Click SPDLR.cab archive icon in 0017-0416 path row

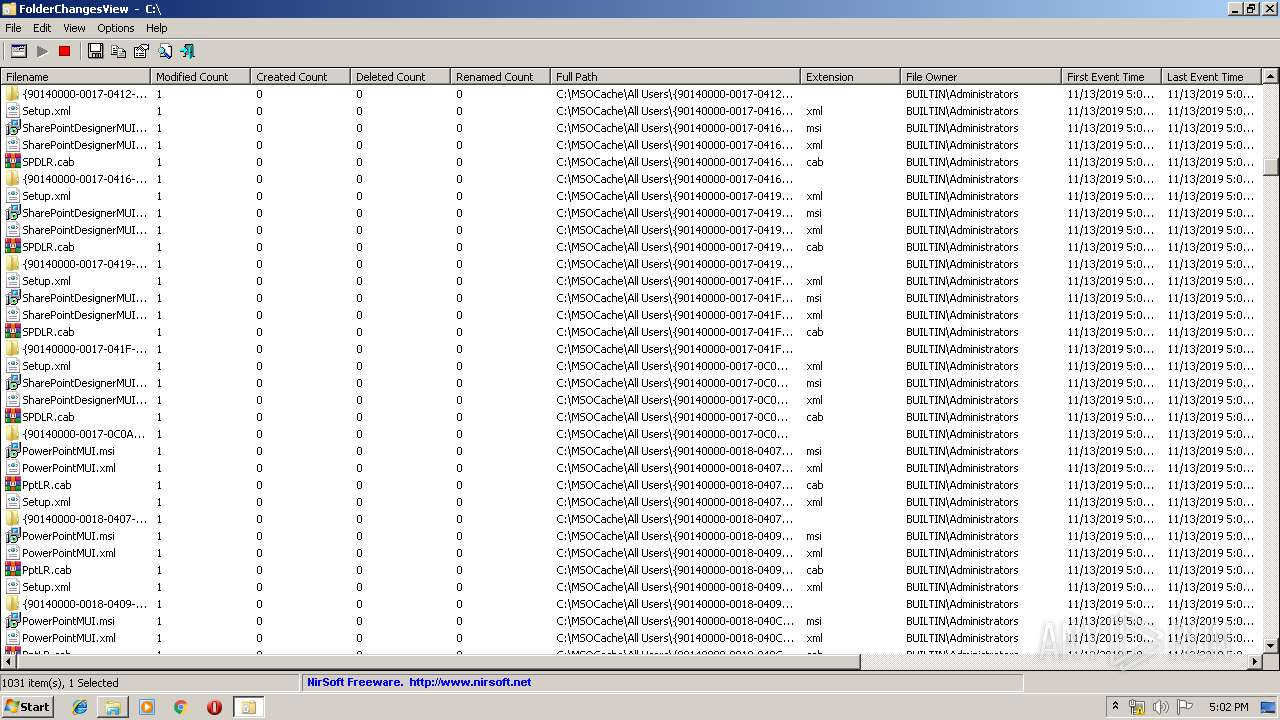click(x=12, y=162)
